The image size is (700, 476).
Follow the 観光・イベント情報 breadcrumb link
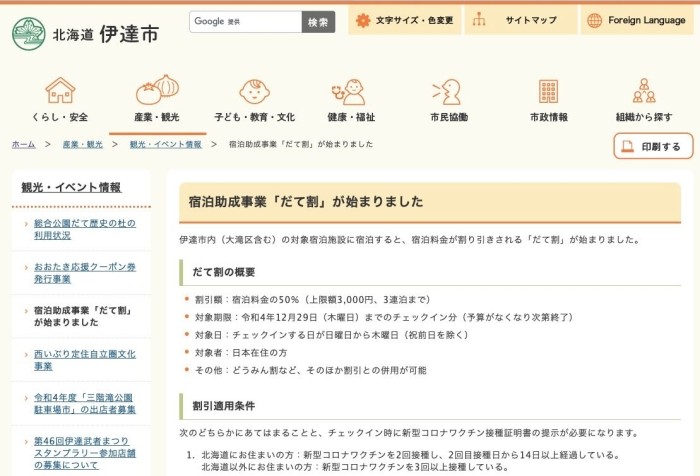pyautogui.click(x=165, y=145)
